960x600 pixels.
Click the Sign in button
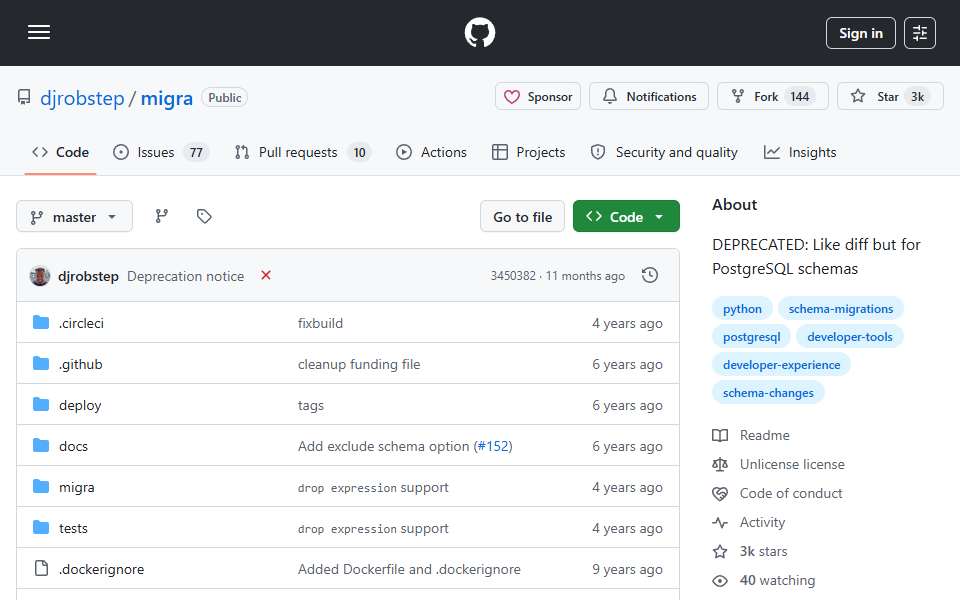pyautogui.click(x=860, y=33)
